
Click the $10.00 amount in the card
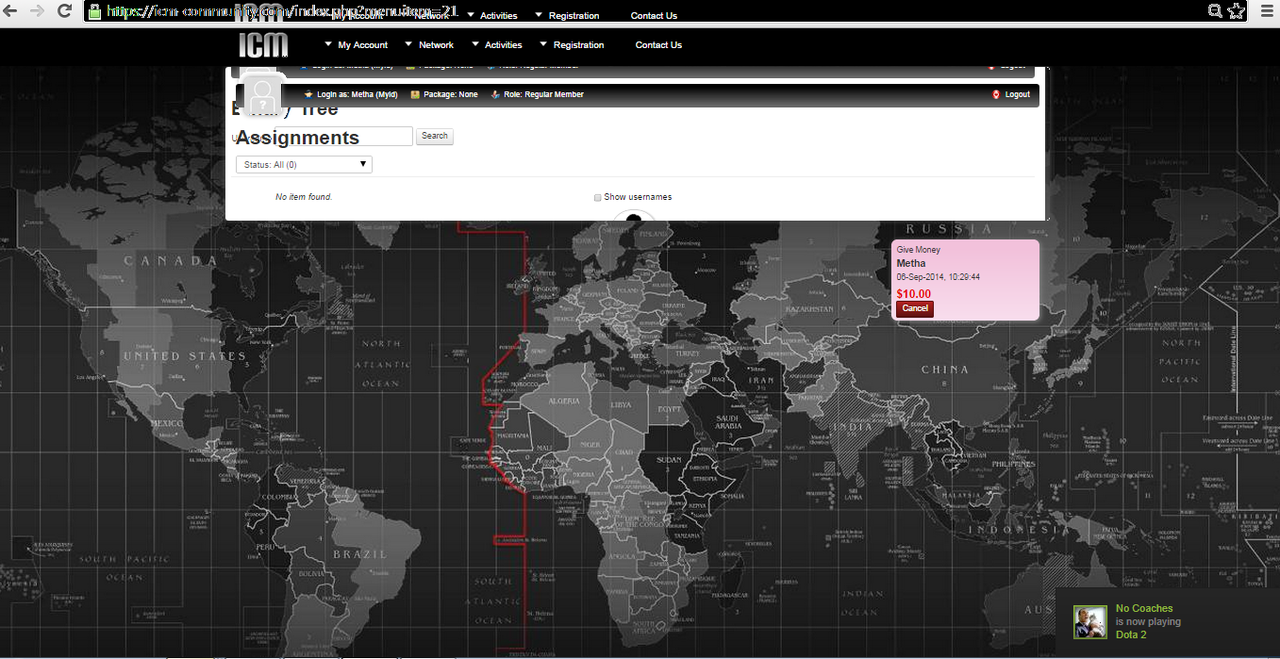pos(914,294)
